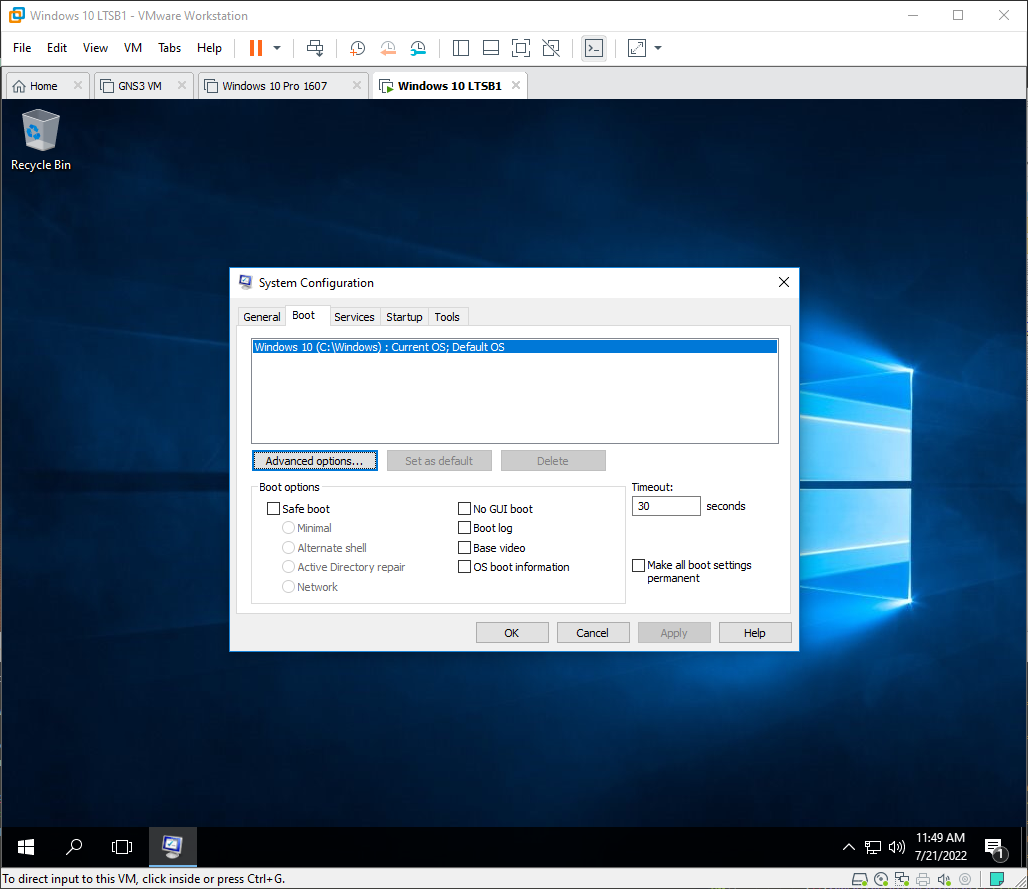Pause the VM with the orange button
The image size is (1028, 889).
coord(256,48)
